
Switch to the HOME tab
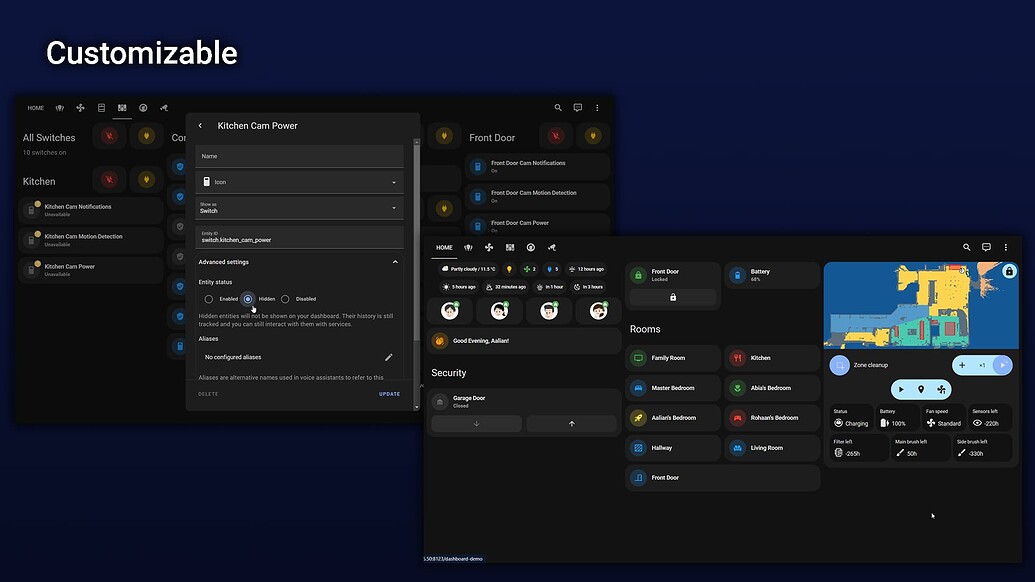(444, 247)
